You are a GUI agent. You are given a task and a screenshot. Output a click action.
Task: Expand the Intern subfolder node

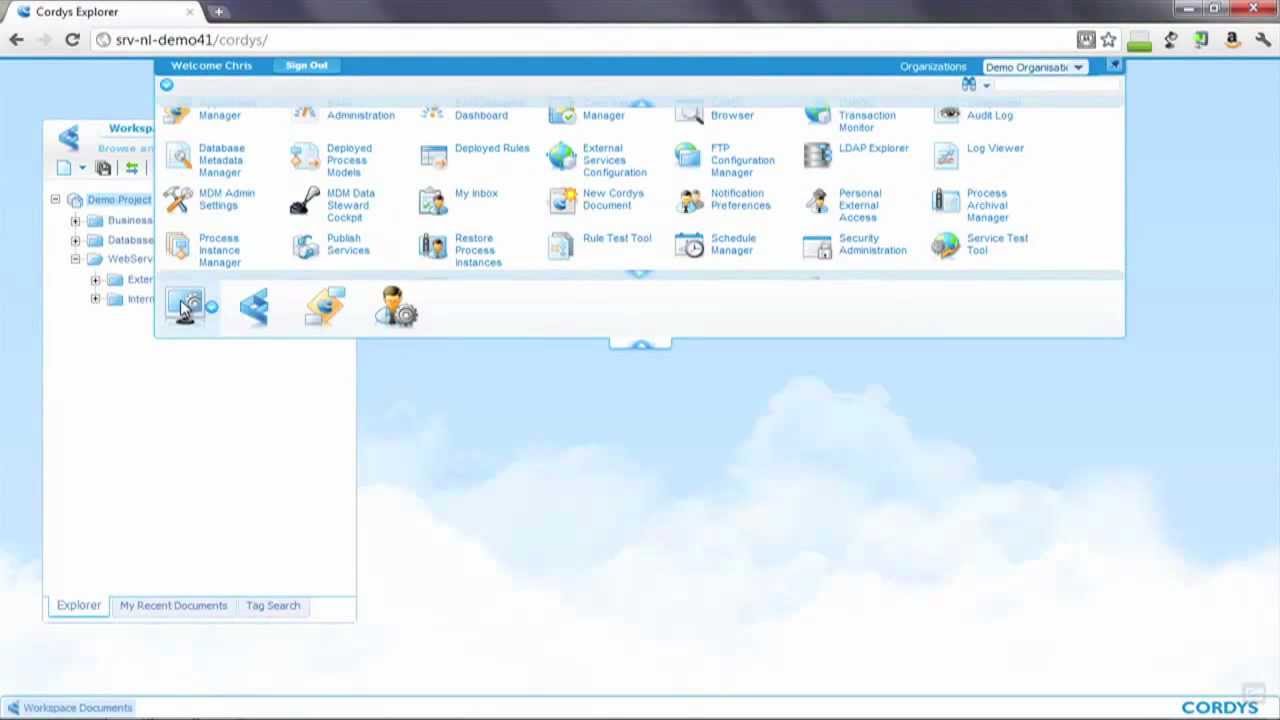point(95,299)
